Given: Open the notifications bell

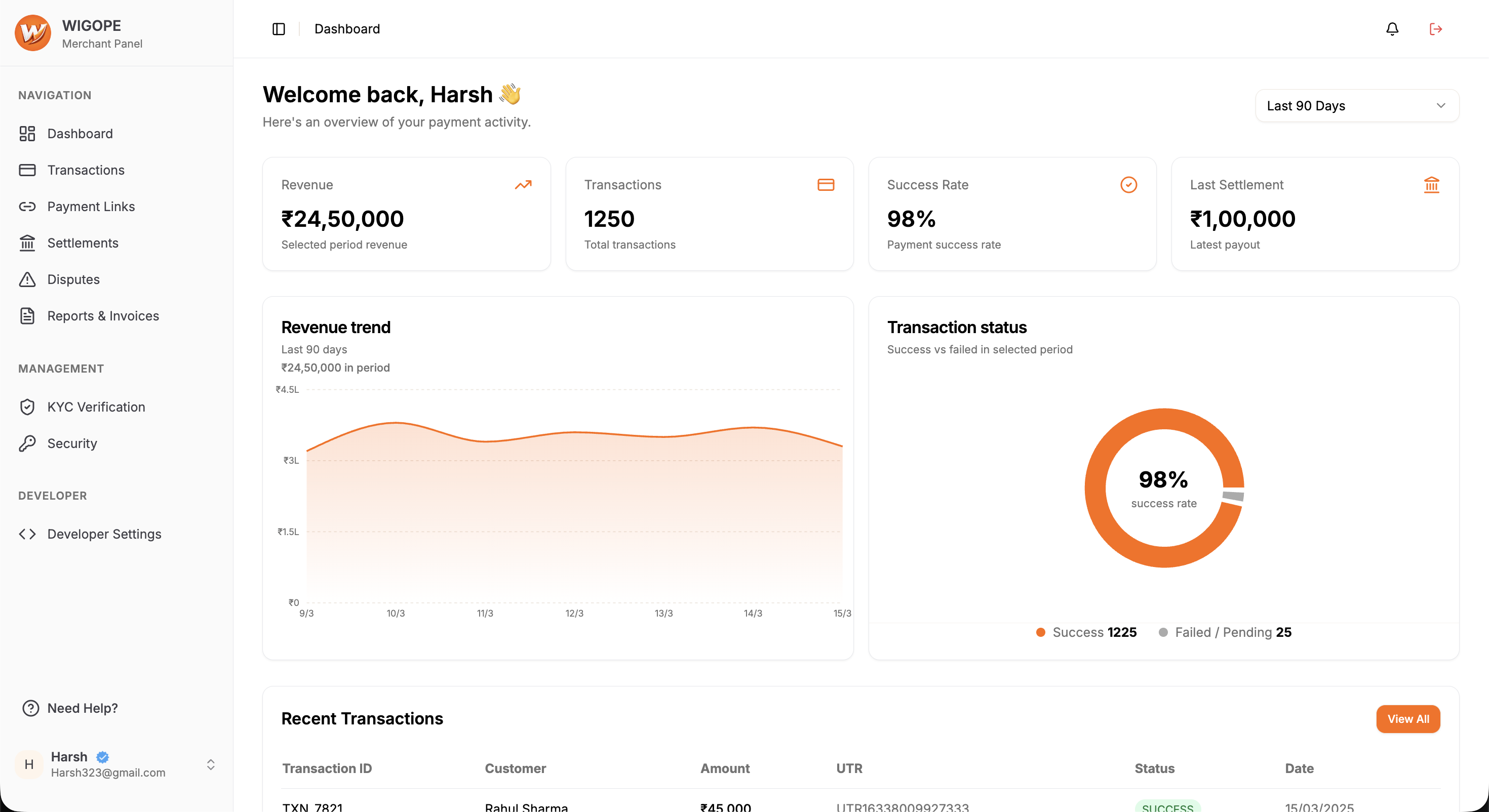Looking at the screenshot, I should coord(1392,29).
